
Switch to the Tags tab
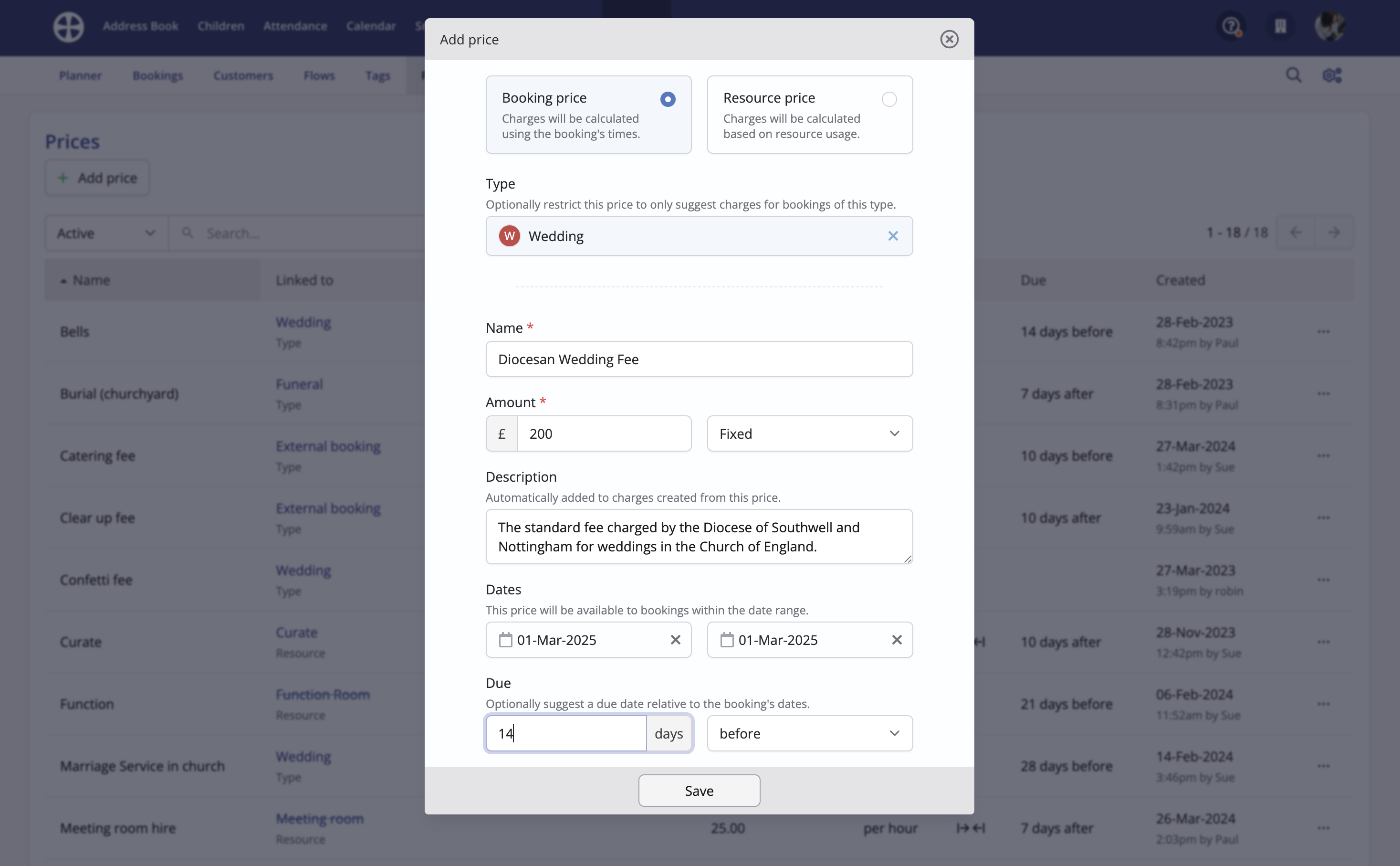coord(378,75)
